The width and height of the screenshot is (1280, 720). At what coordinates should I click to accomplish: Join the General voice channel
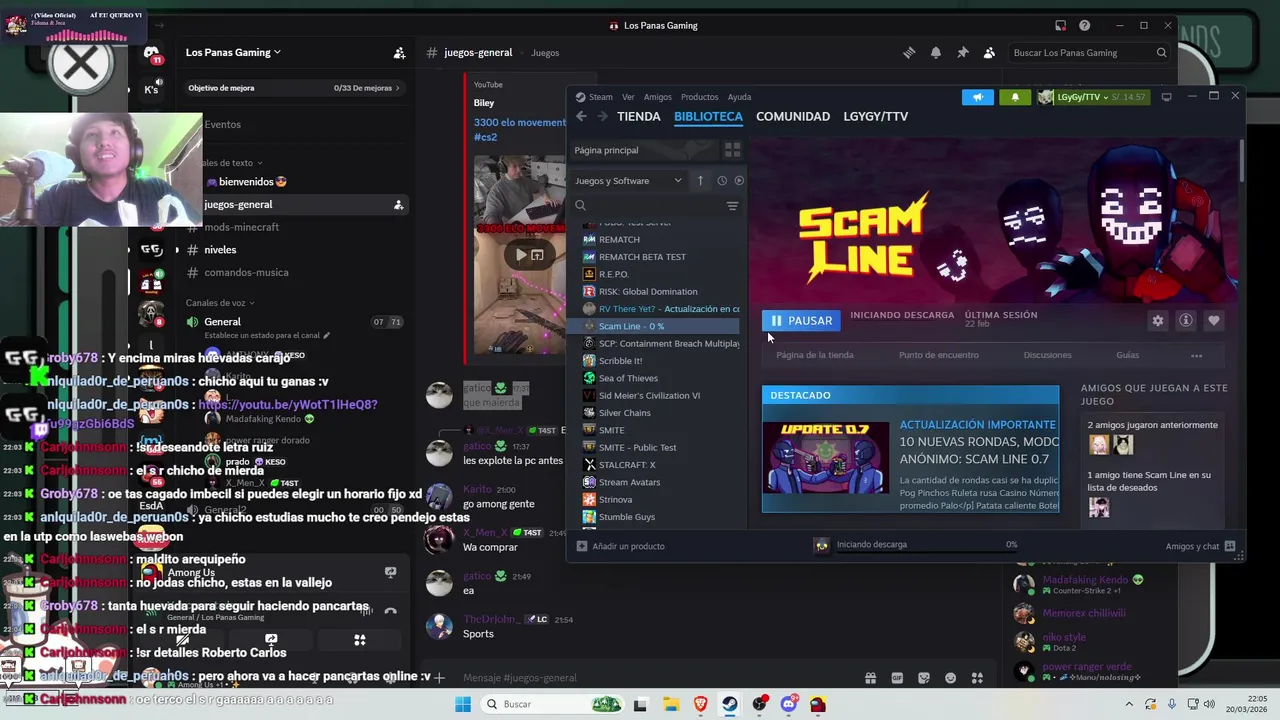coord(222,322)
